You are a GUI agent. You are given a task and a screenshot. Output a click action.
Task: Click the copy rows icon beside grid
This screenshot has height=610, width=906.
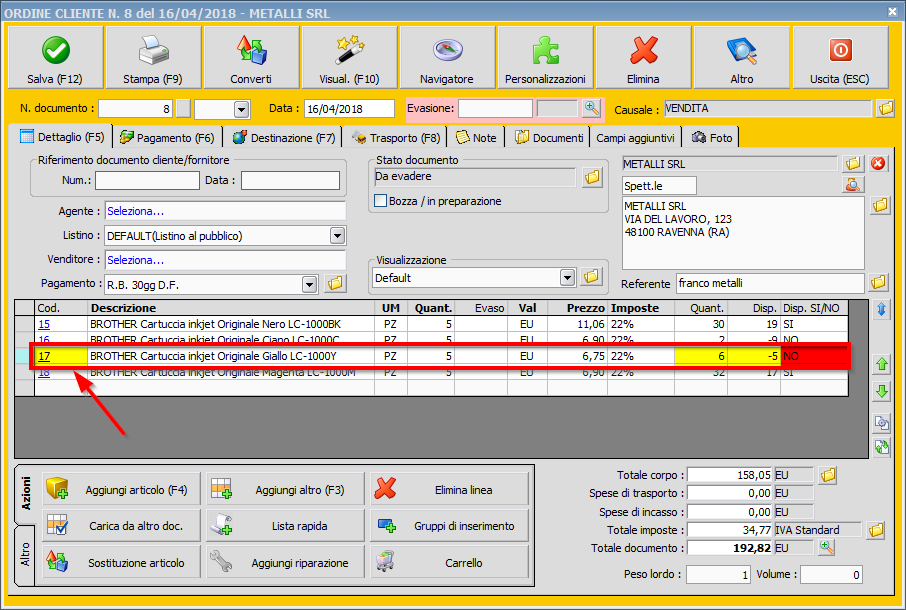pos(882,423)
